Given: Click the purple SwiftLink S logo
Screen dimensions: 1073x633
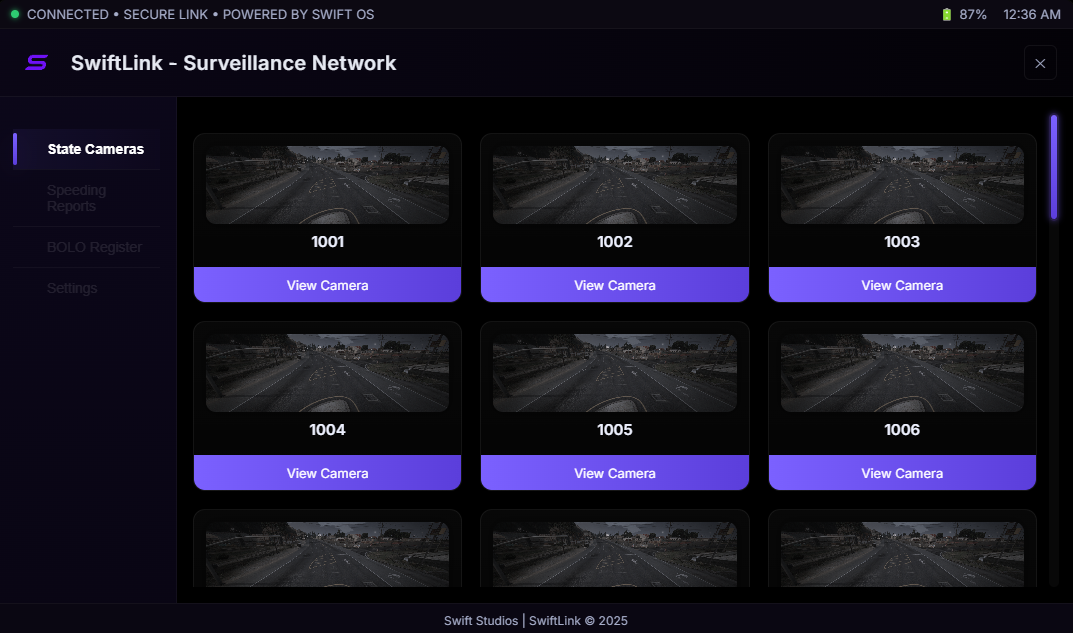Looking at the screenshot, I should click(36, 63).
